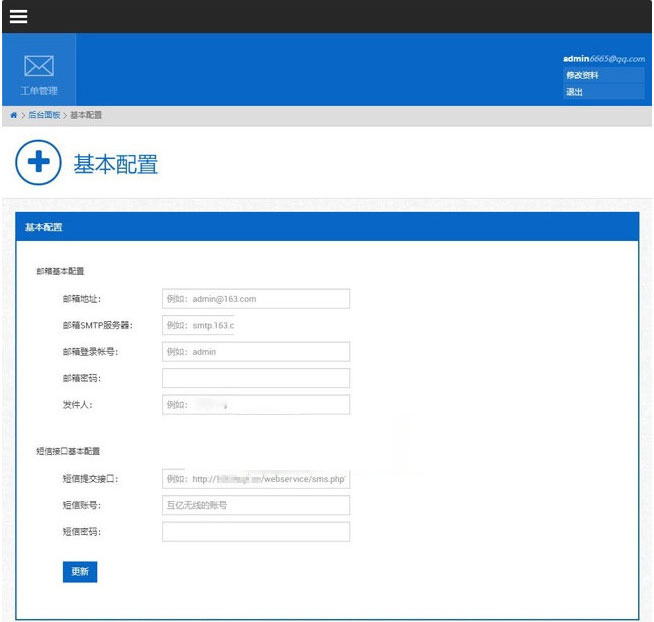
Task: Focus the 短信密码 input field
Action: click(256, 531)
